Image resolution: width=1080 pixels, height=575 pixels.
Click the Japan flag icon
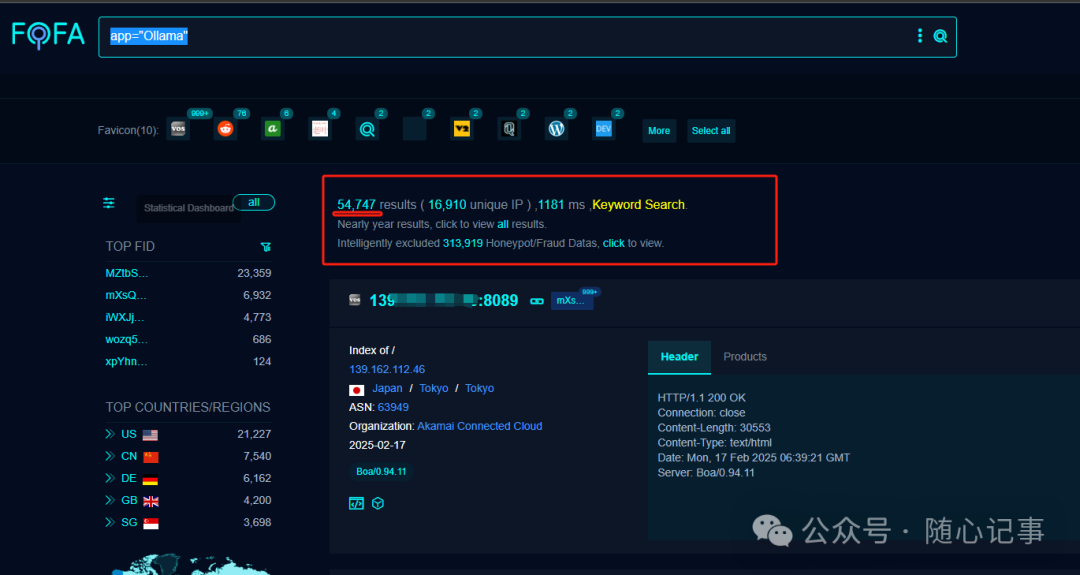coord(357,390)
